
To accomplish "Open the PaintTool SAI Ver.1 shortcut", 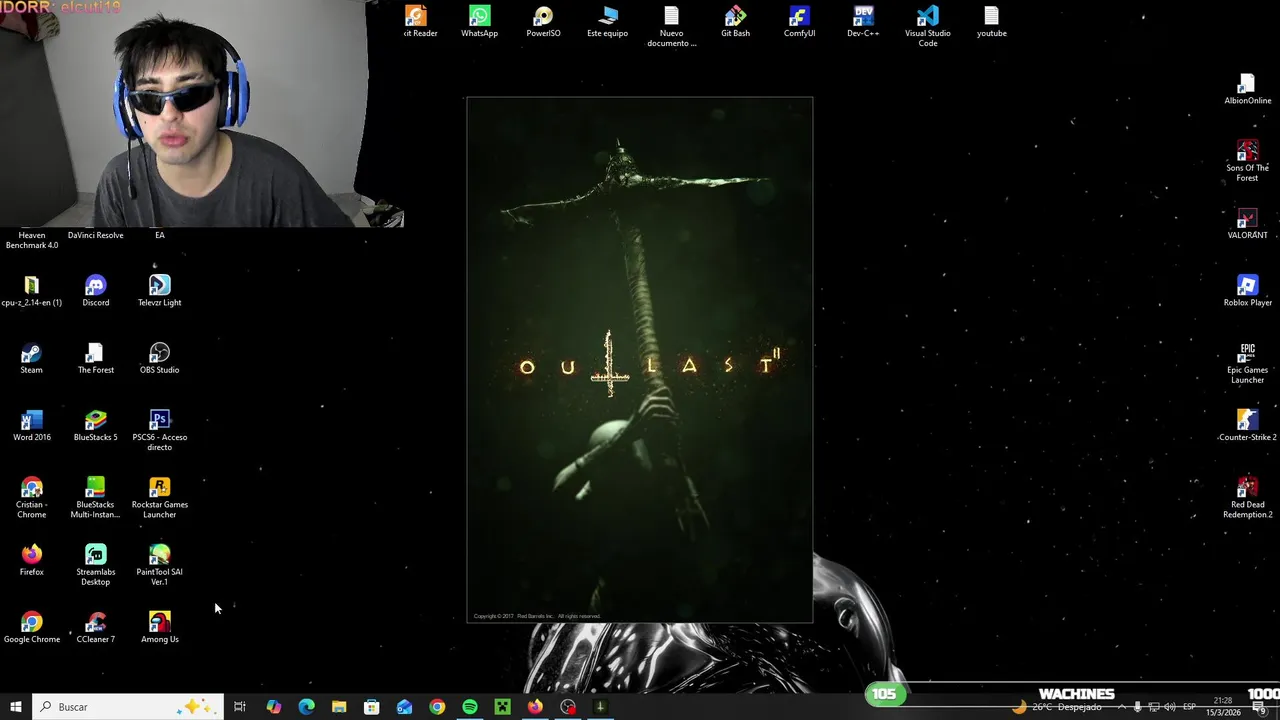I will click(x=159, y=565).
